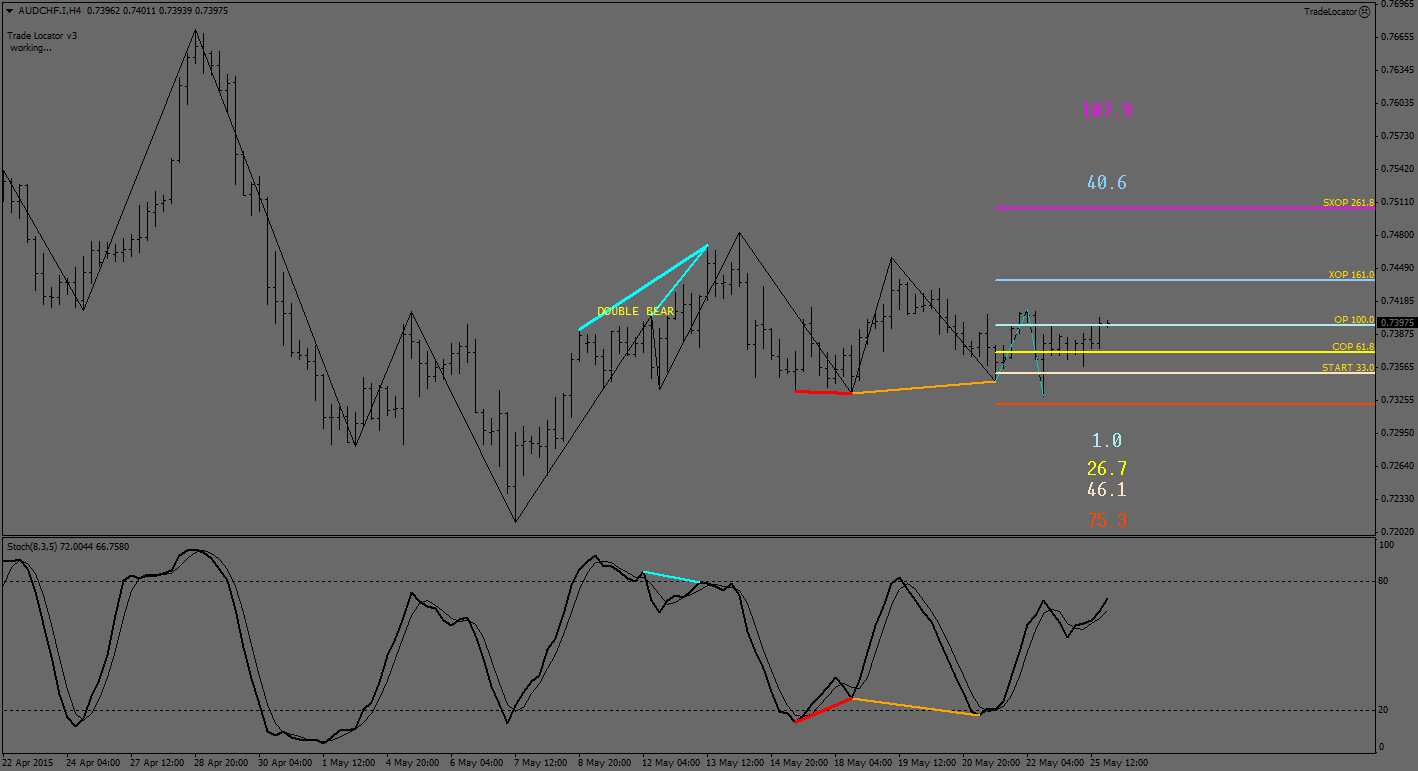Click the Trade Locator v3 status text
This screenshot has height=771, width=1418.
tap(42, 36)
